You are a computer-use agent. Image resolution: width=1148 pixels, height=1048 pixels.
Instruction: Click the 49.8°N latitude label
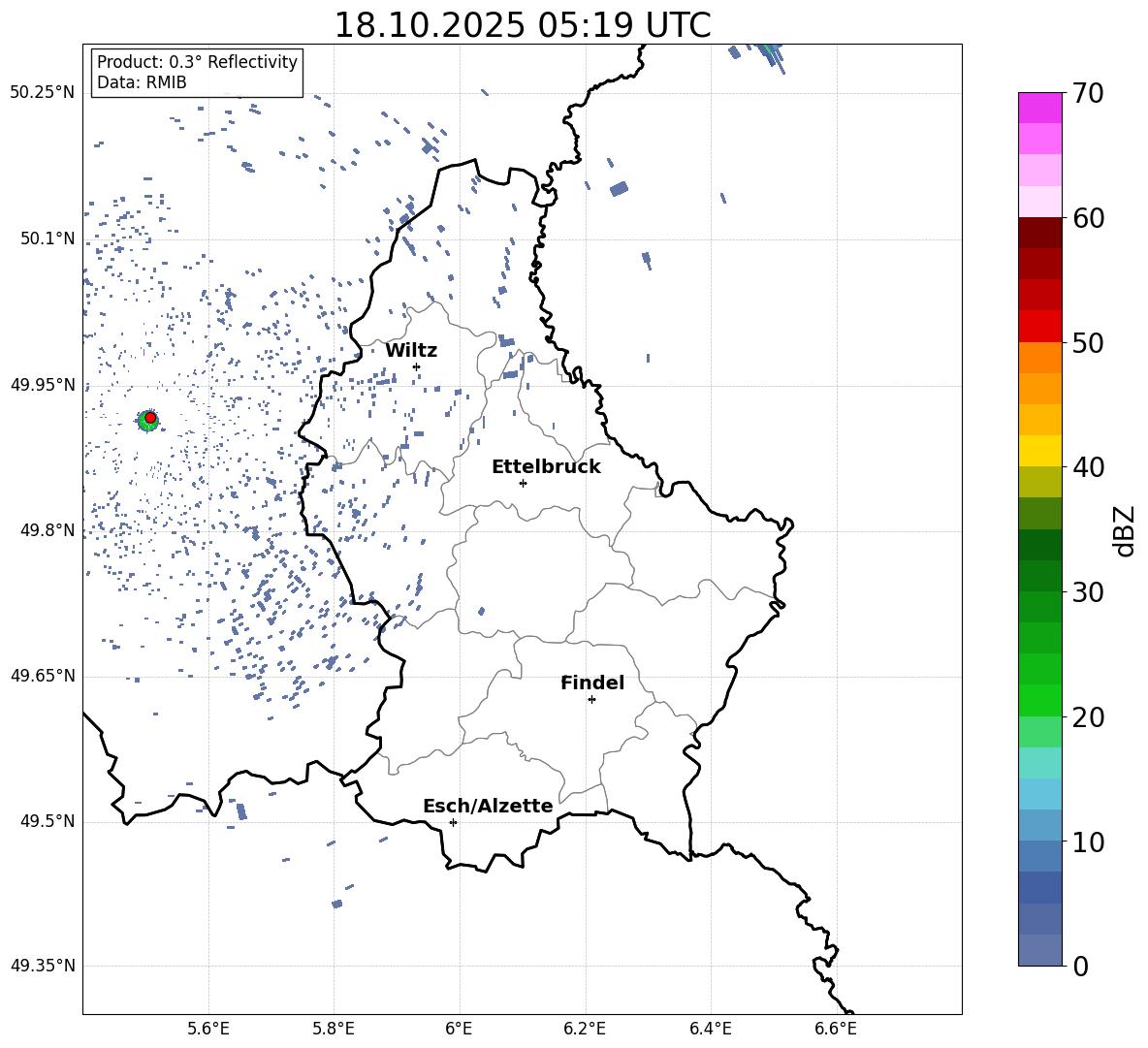click(48, 530)
